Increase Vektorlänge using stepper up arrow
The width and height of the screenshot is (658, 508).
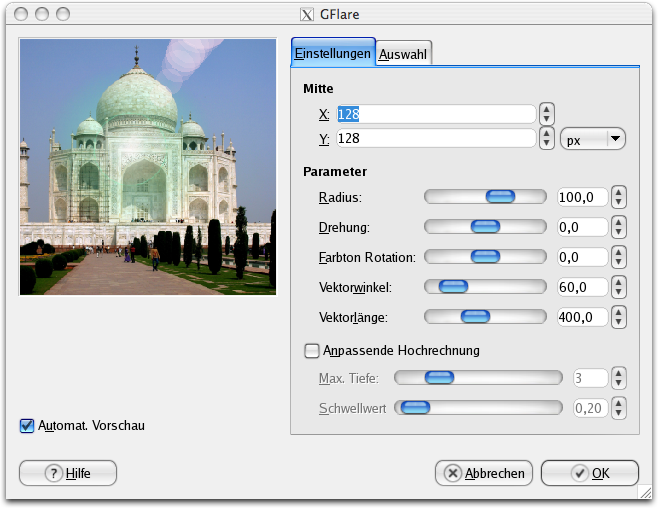tap(619, 312)
